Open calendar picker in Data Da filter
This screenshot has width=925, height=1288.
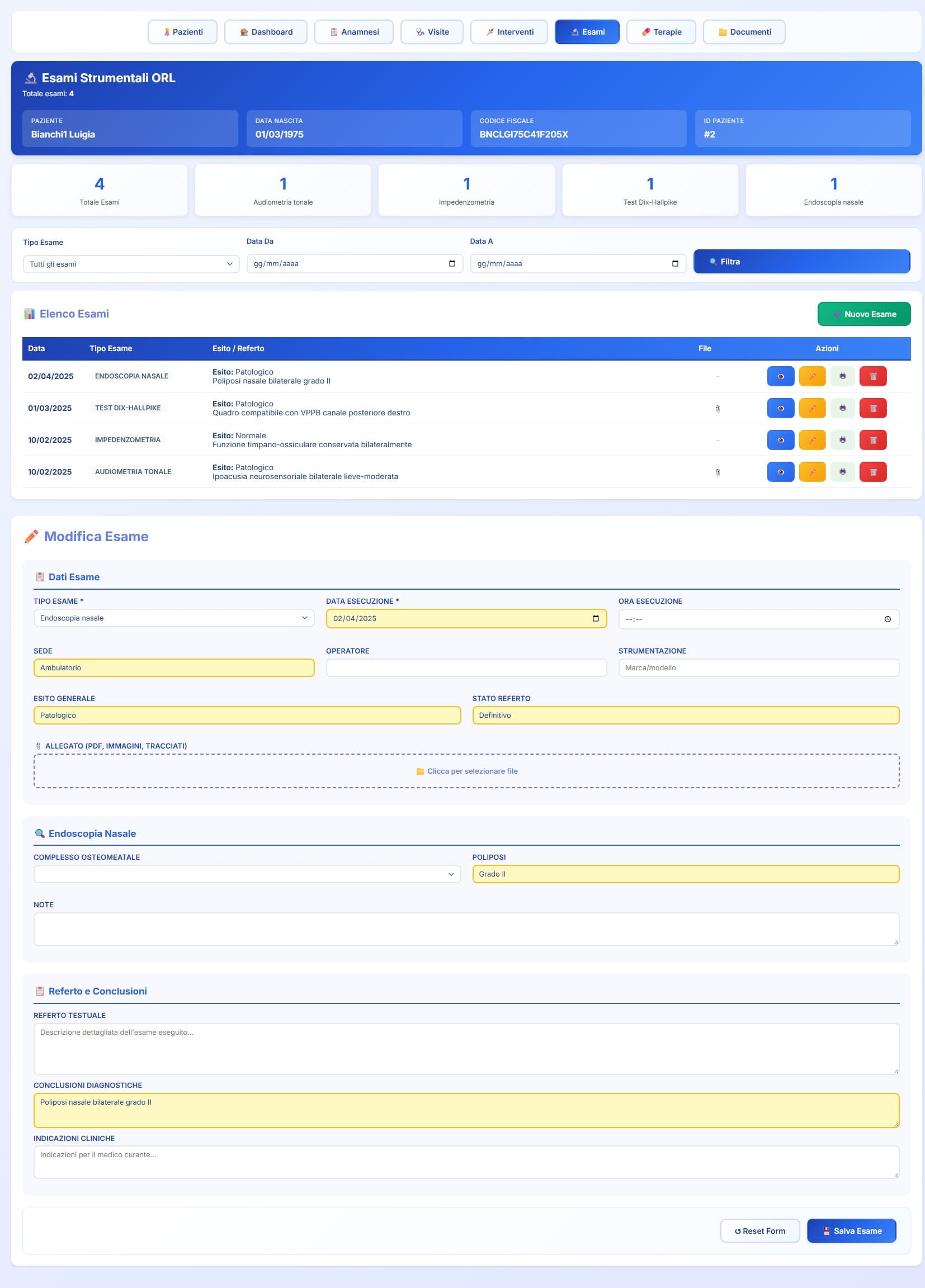[x=452, y=263]
